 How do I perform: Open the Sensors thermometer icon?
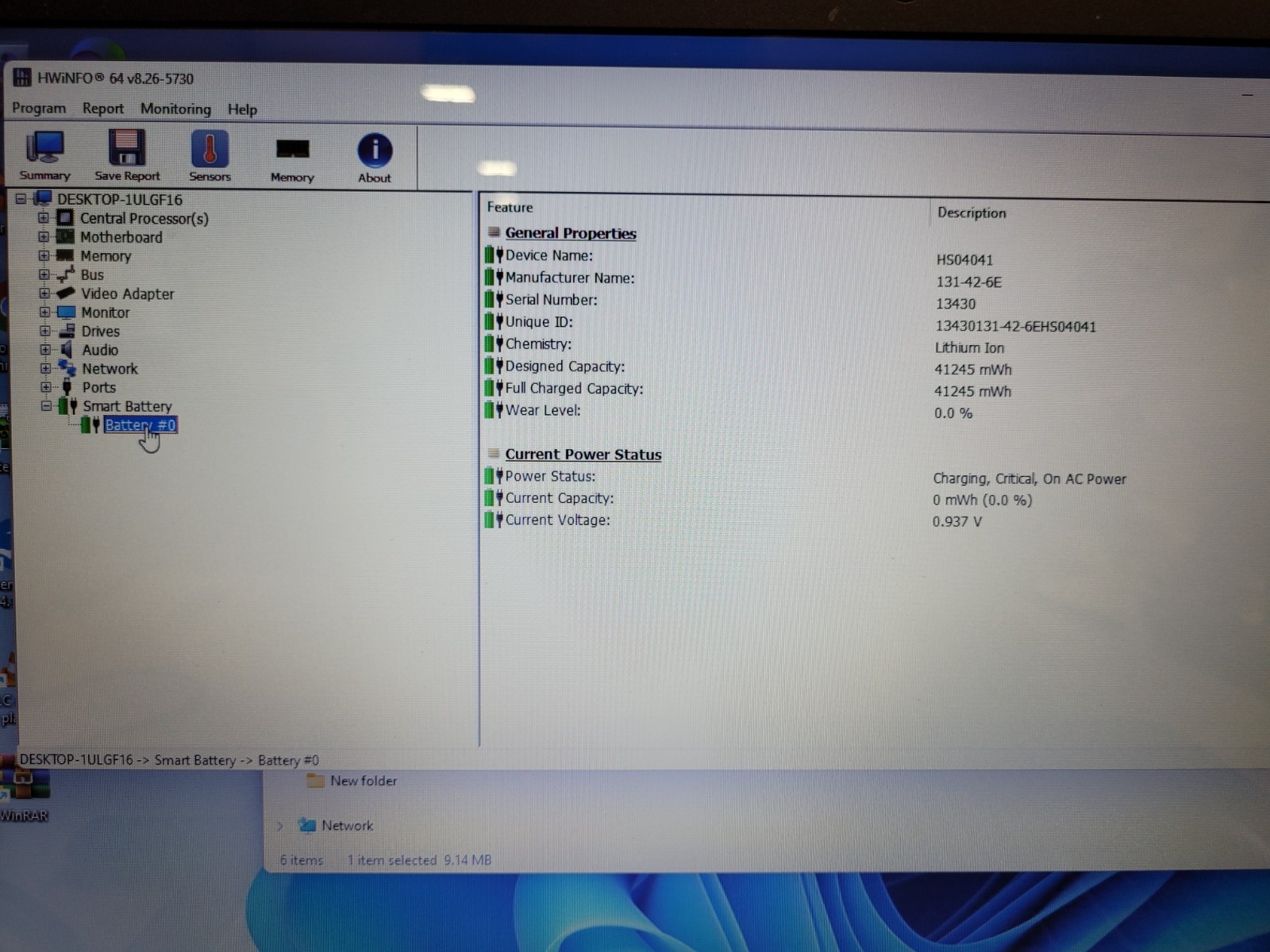[210, 148]
